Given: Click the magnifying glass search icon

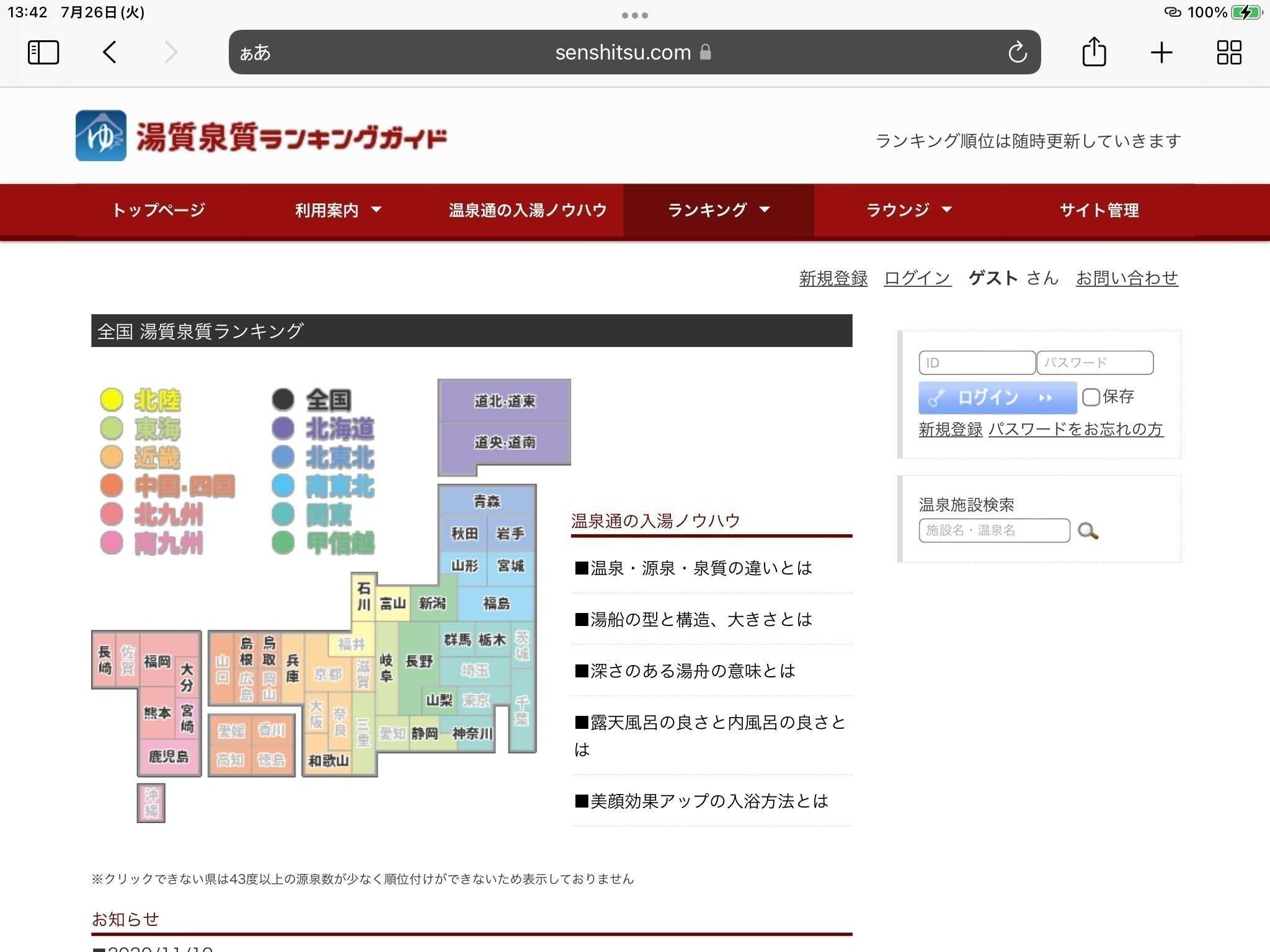Looking at the screenshot, I should click(1088, 531).
